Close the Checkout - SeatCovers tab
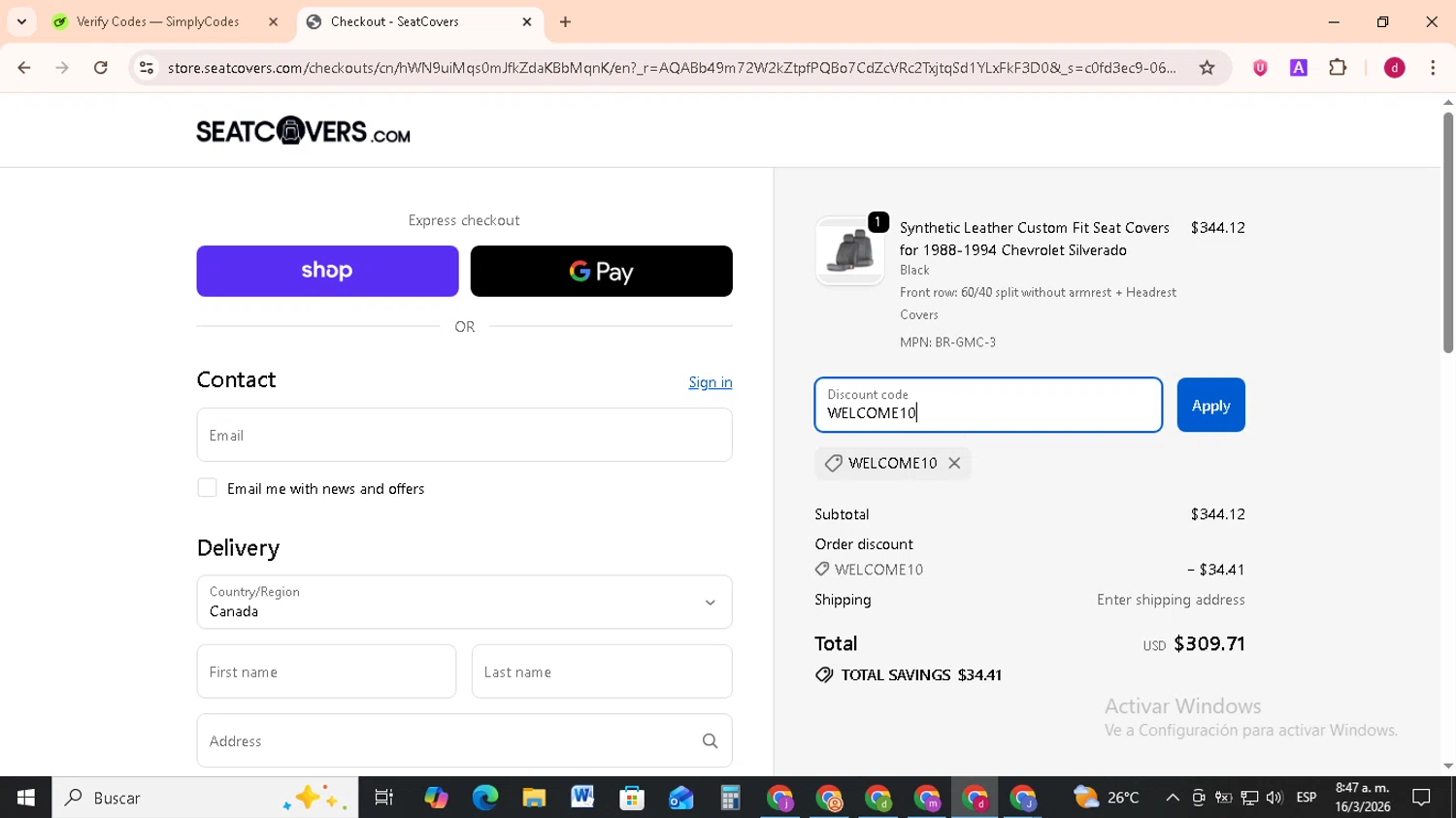The image size is (1456, 818). [527, 21]
